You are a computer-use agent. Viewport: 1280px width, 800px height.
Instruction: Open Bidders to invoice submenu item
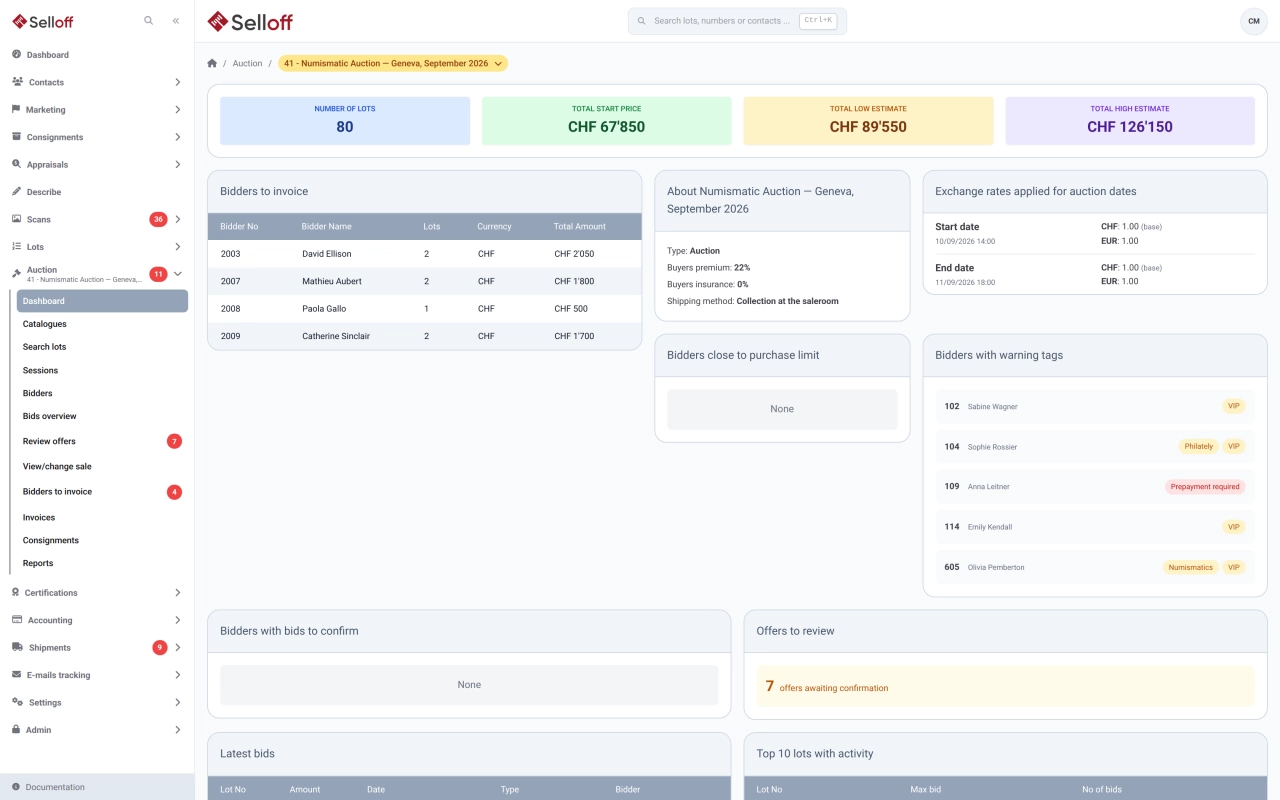click(102, 492)
